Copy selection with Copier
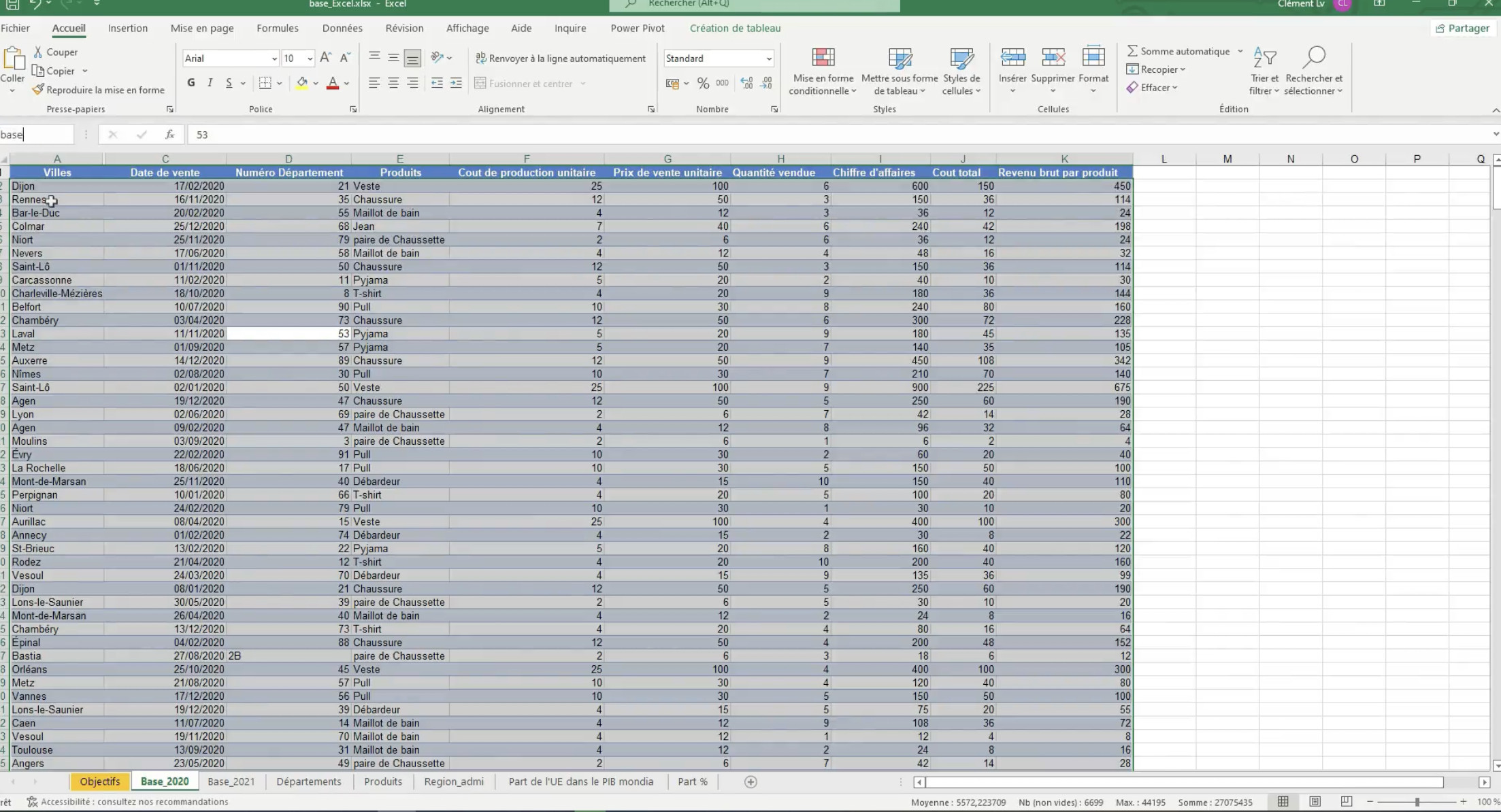The width and height of the screenshot is (1501, 812). [x=54, y=71]
